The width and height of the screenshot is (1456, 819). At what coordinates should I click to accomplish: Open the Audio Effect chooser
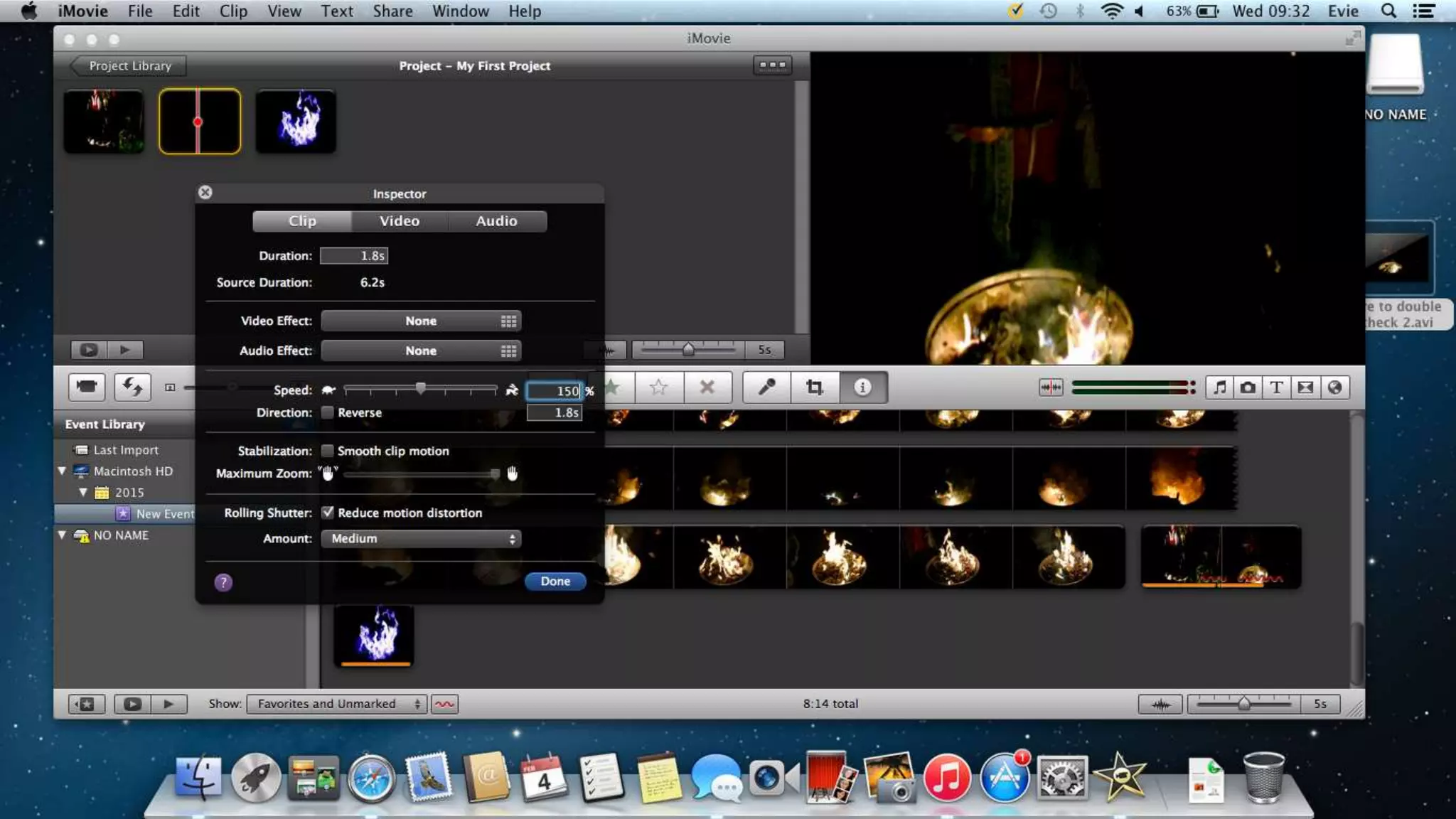point(421,351)
